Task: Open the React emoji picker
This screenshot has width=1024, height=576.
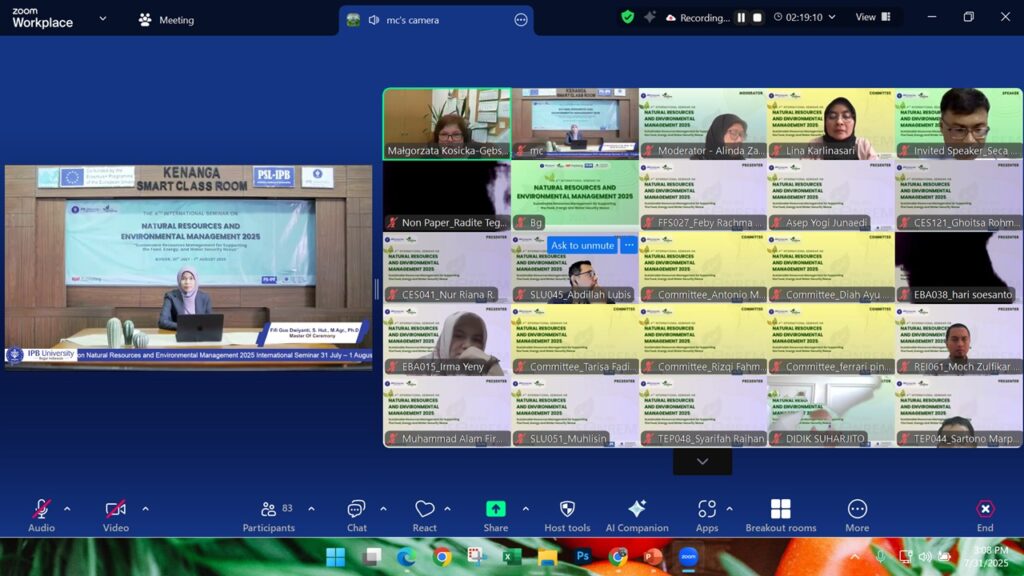Action: (x=424, y=510)
